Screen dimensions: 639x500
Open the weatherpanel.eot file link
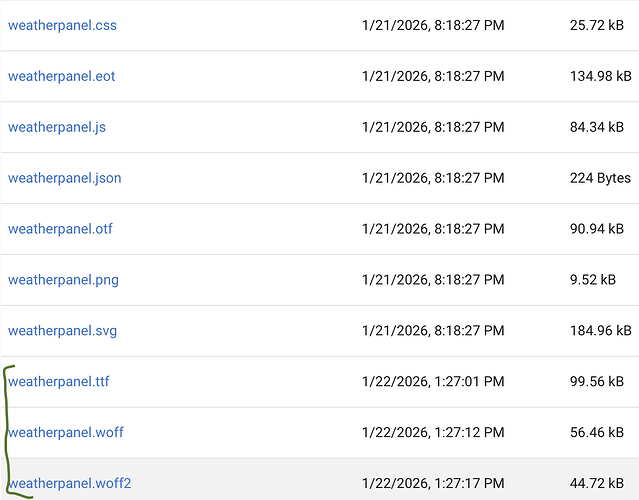pyautogui.click(x=62, y=76)
